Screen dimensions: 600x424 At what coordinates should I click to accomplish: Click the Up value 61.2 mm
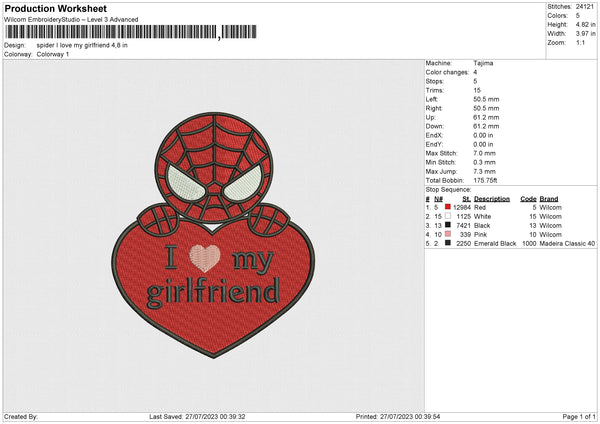point(486,117)
